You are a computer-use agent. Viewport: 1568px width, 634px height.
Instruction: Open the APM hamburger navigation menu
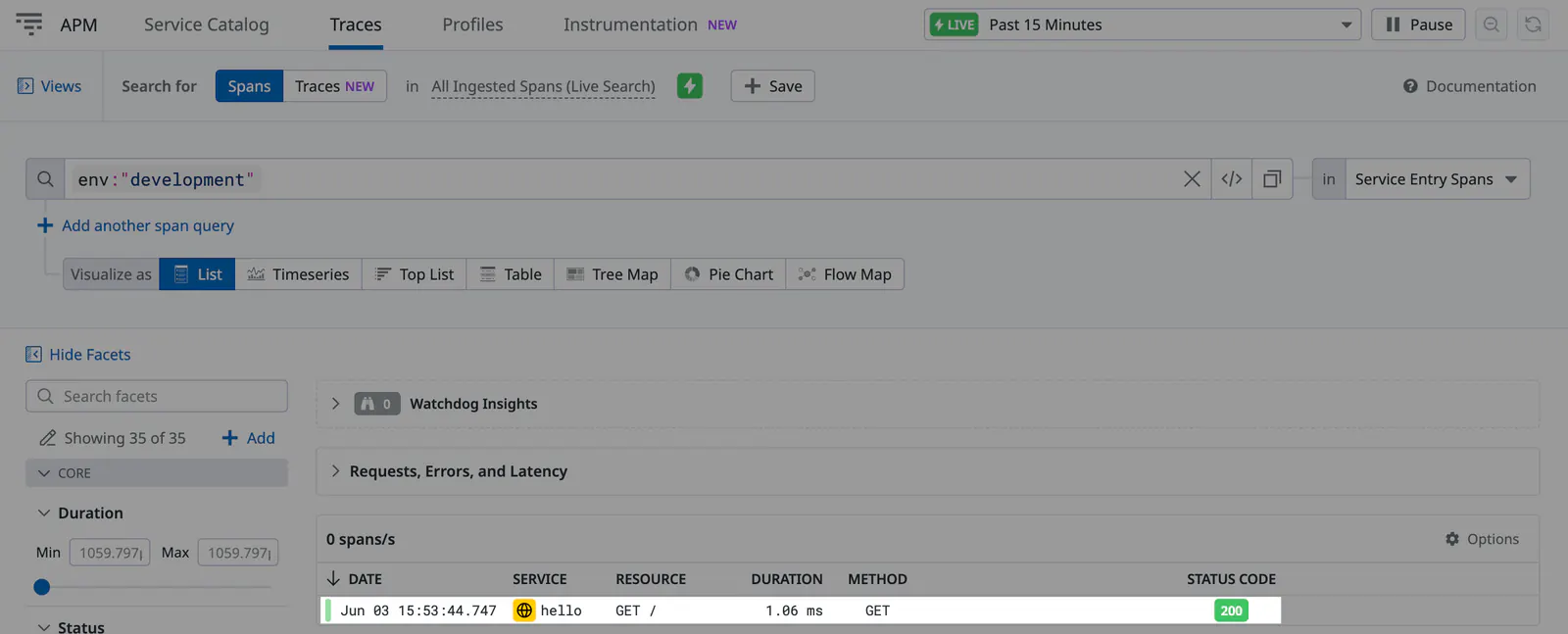29,24
